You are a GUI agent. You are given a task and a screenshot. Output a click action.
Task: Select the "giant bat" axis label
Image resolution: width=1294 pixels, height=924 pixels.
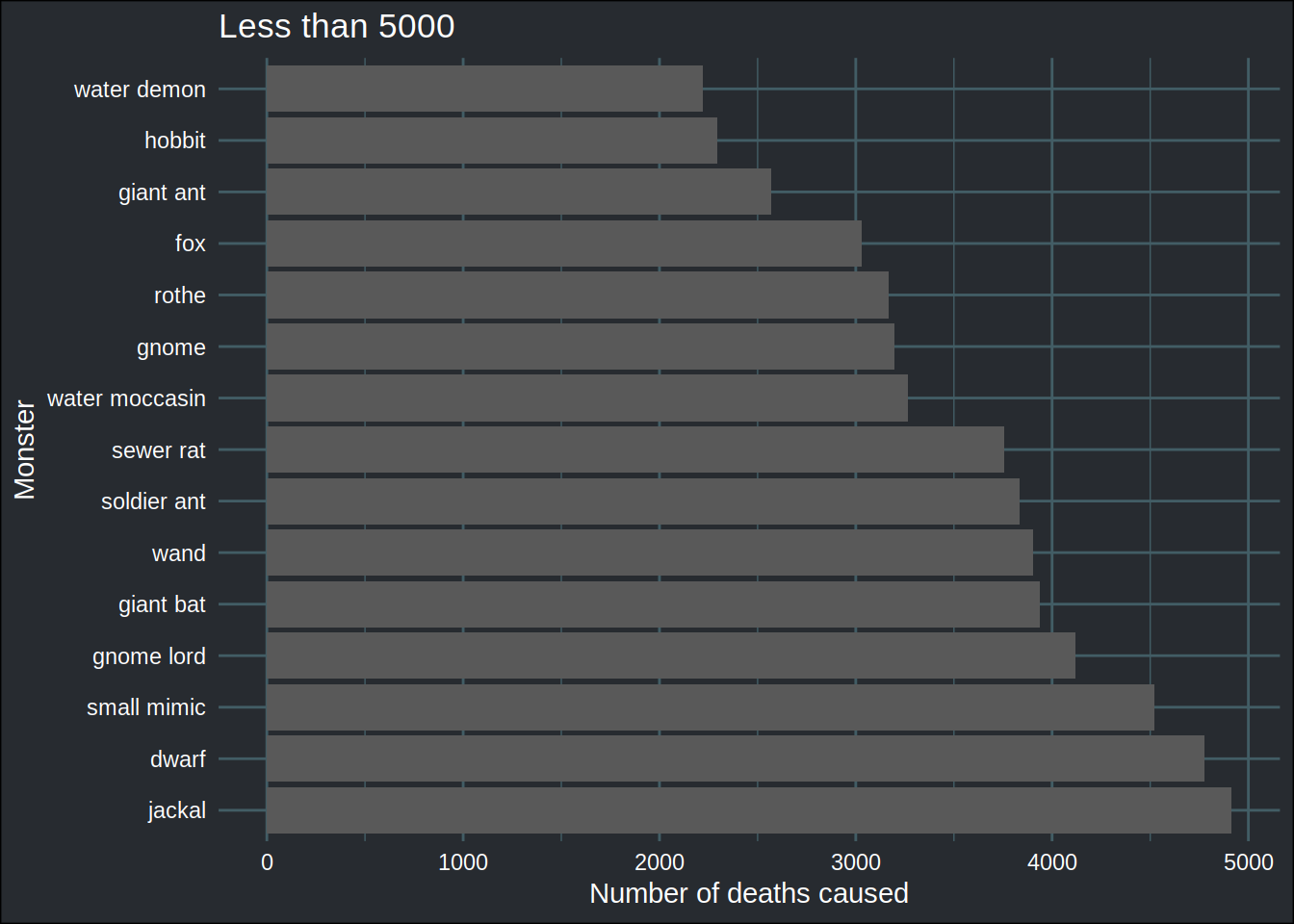click(162, 604)
